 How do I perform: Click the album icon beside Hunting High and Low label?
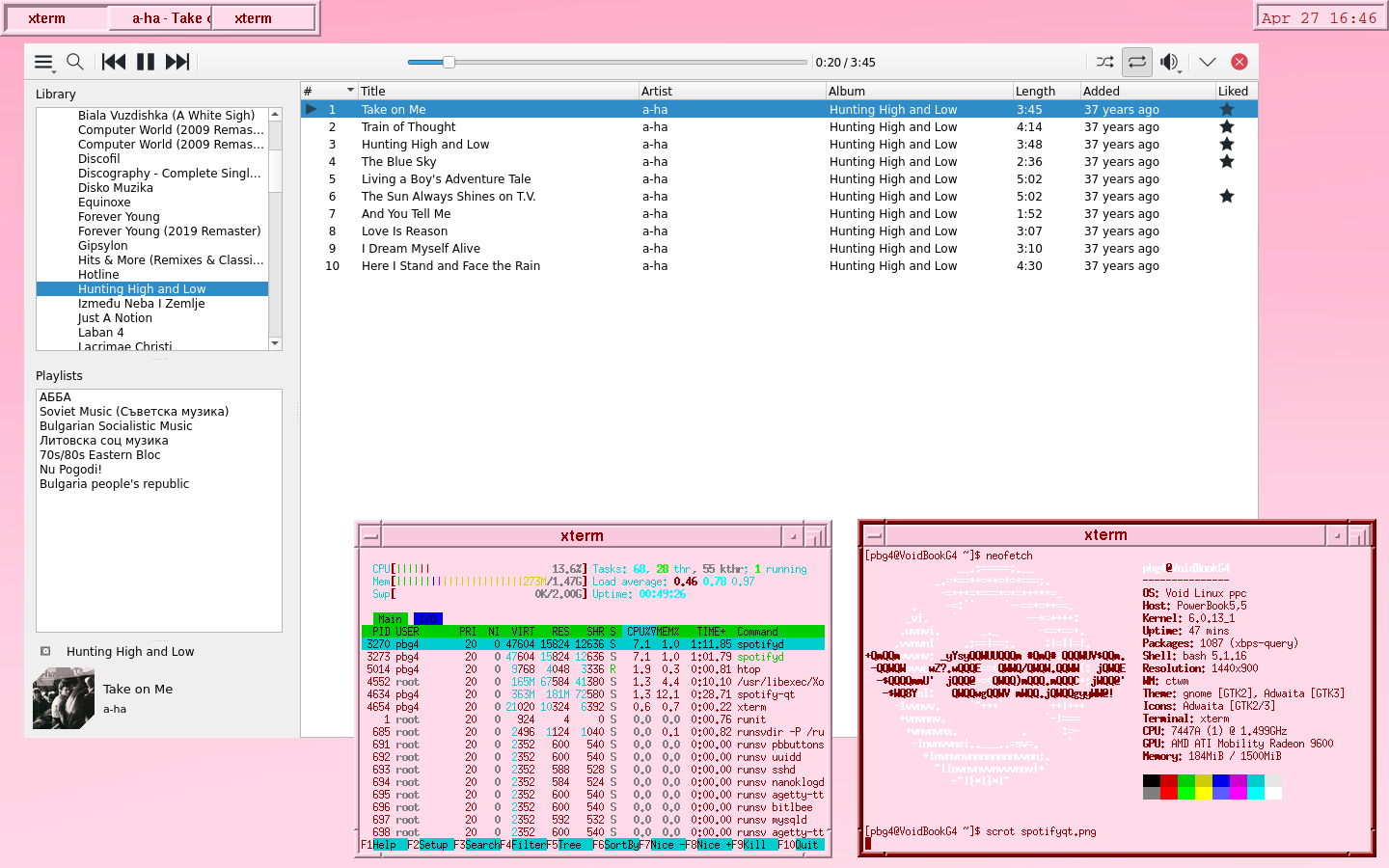coord(45,651)
